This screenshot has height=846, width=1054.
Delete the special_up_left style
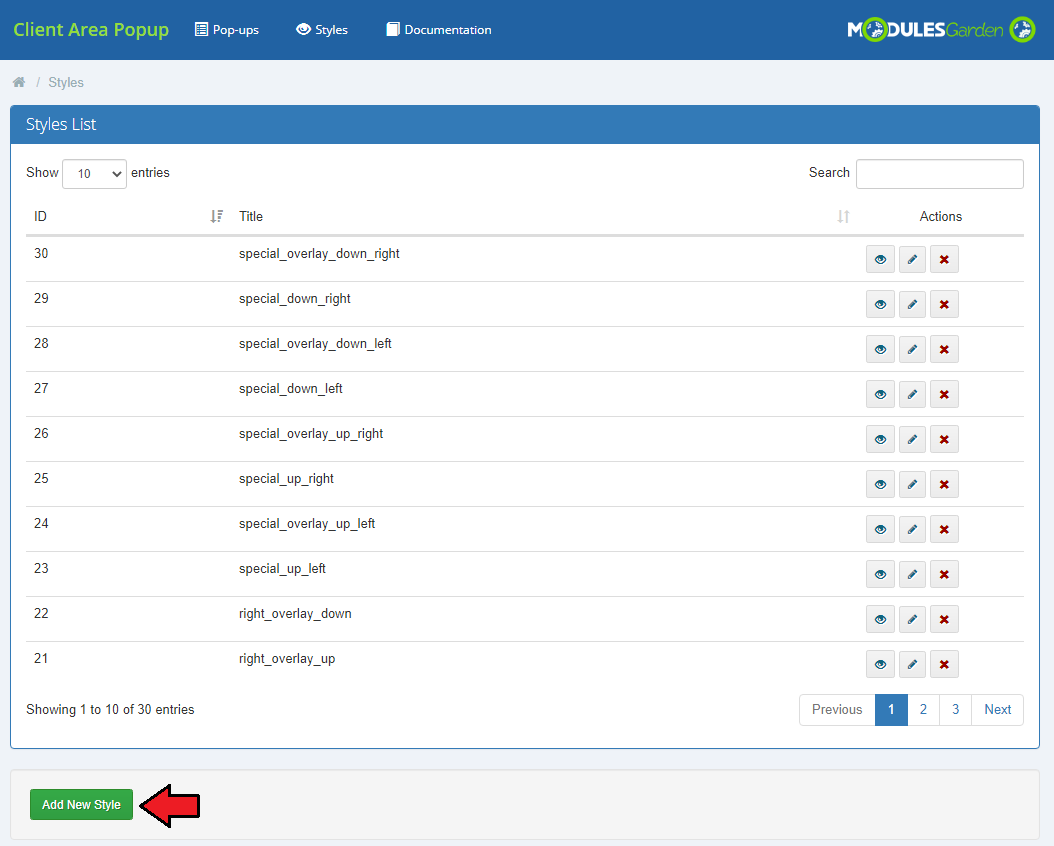coord(944,575)
